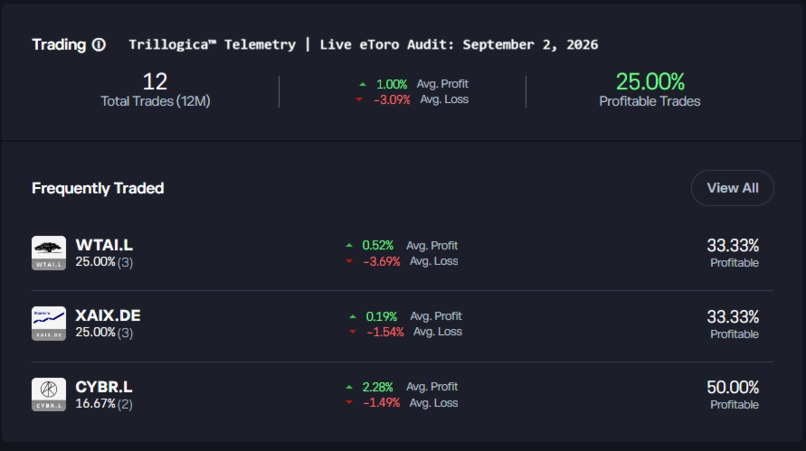Image resolution: width=806 pixels, height=451 pixels.
Task: Click CYBR.L 2.28% Avg. Profit
Action: (x=378, y=387)
